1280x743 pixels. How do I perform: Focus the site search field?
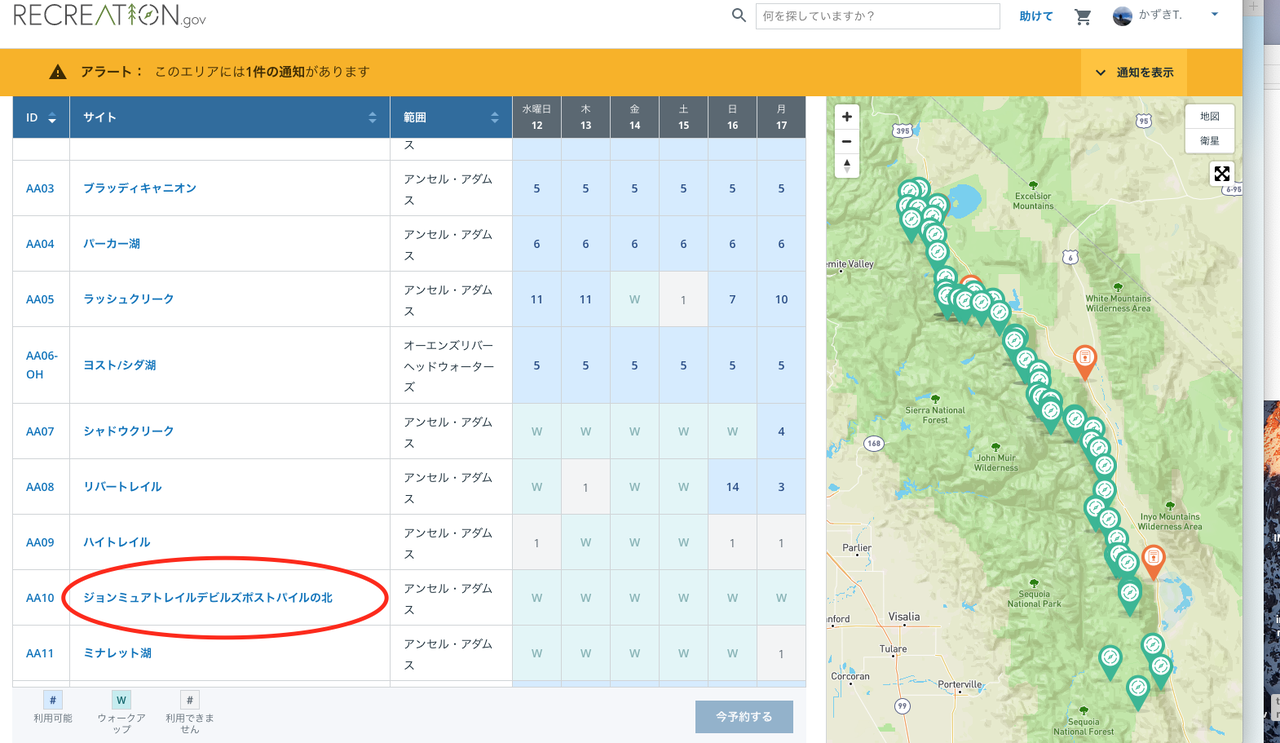point(877,16)
